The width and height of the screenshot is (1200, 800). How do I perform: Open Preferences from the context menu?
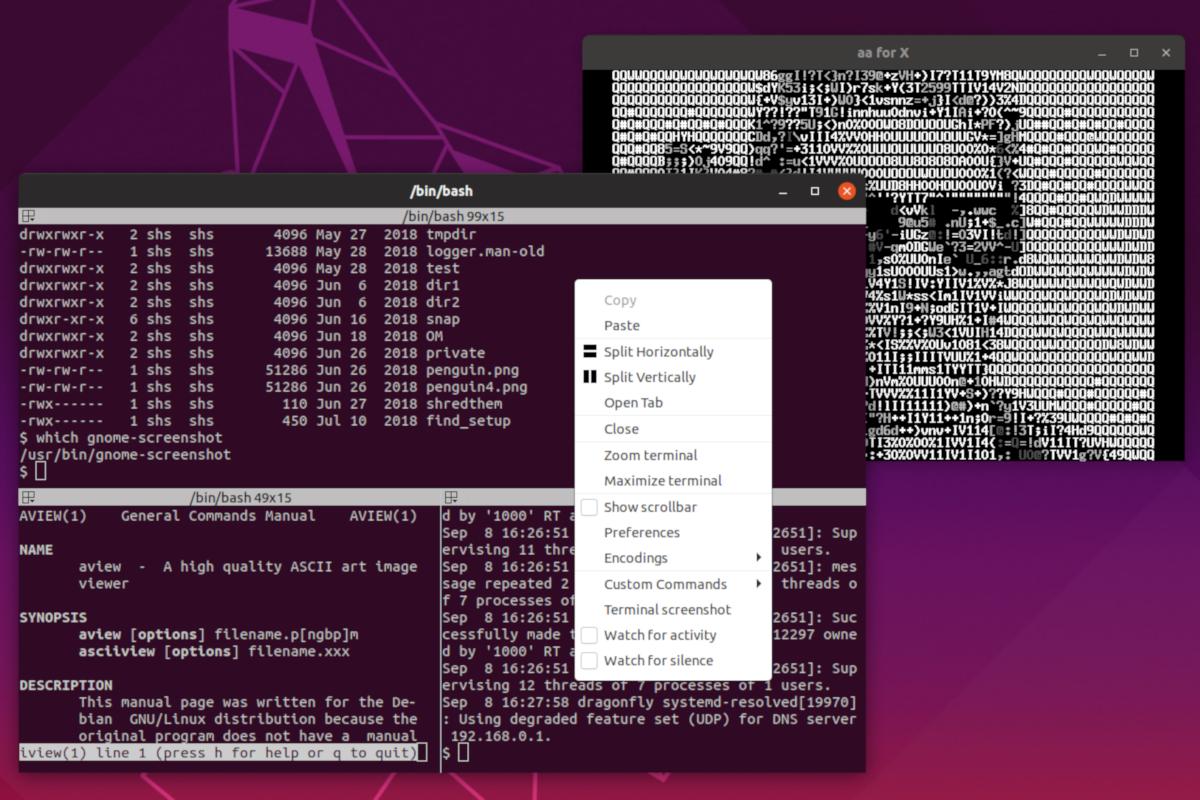[x=641, y=533]
